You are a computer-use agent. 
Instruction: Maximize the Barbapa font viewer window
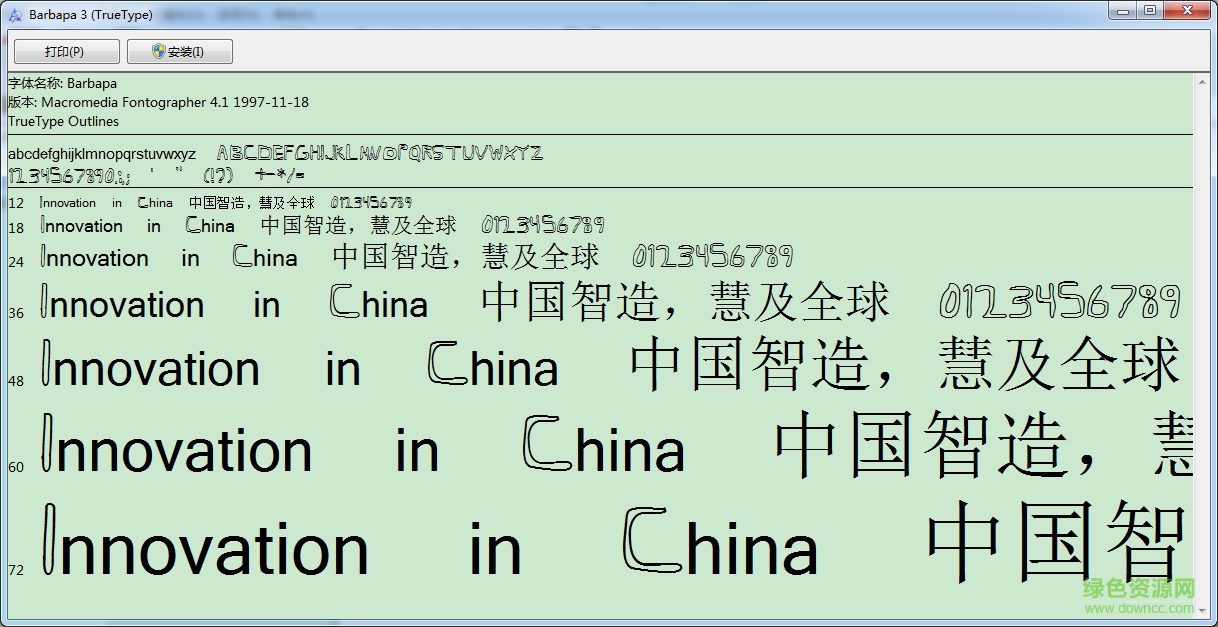(x=1150, y=10)
